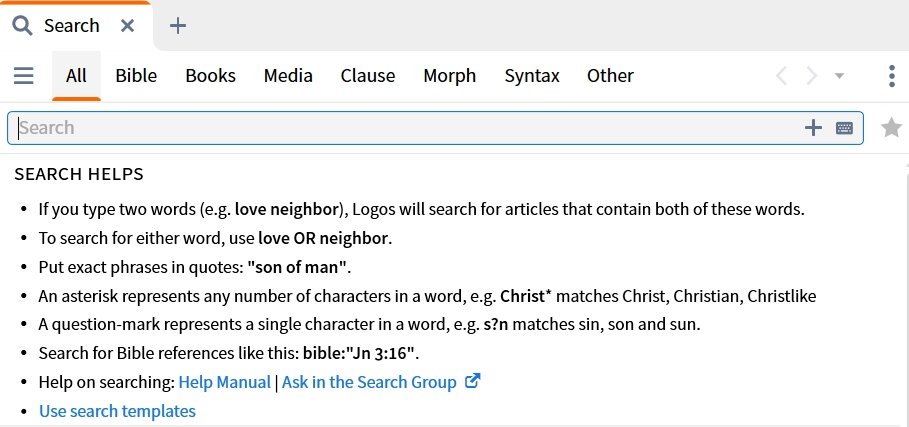Image resolution: width=909 pixels, height=427 pixels.
Task: Switch to the Bible search tab
Action: coord(136,76)
